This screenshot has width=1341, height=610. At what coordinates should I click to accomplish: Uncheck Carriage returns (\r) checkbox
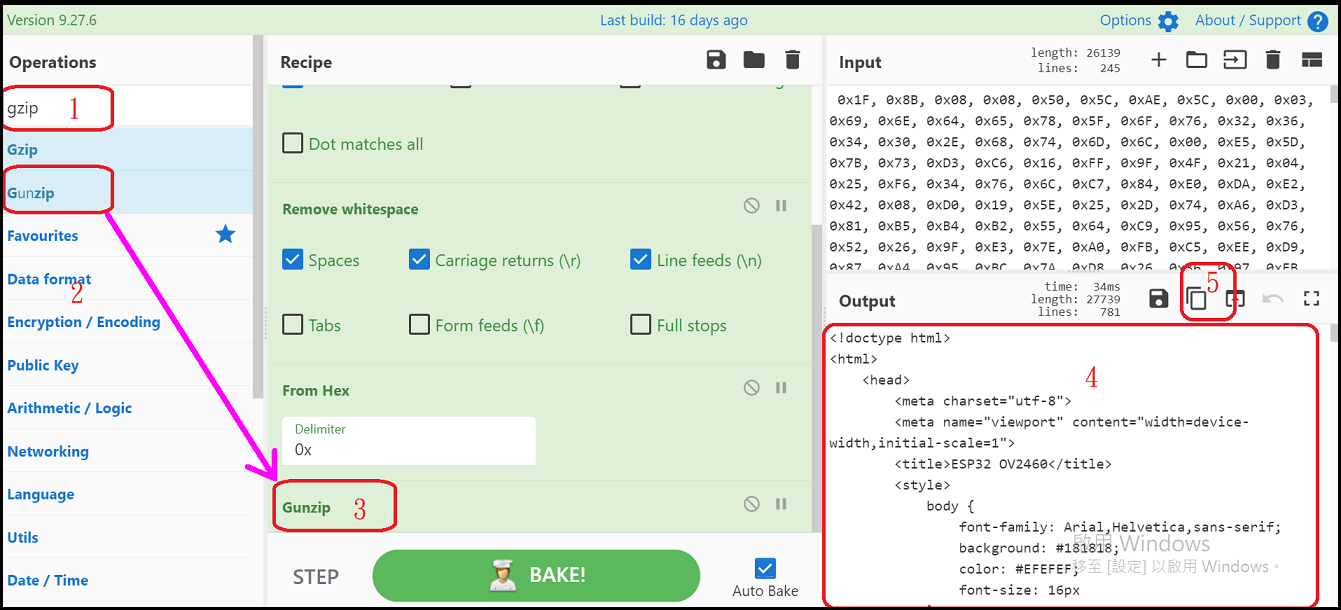coord(419,260)
